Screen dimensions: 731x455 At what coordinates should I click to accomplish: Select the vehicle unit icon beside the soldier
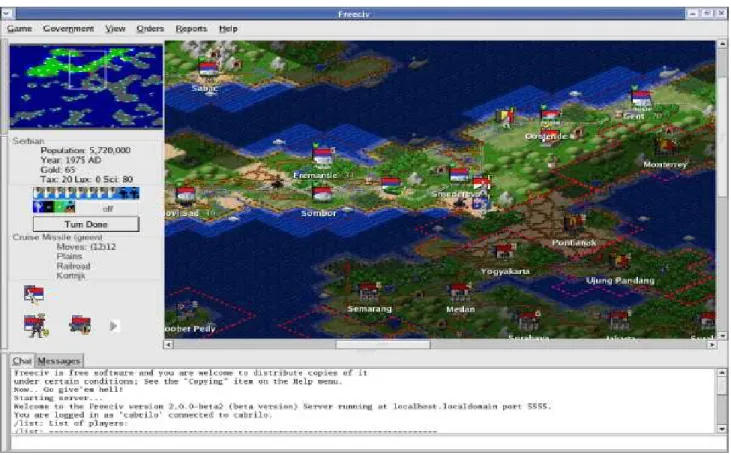click(x=80, y=325)
